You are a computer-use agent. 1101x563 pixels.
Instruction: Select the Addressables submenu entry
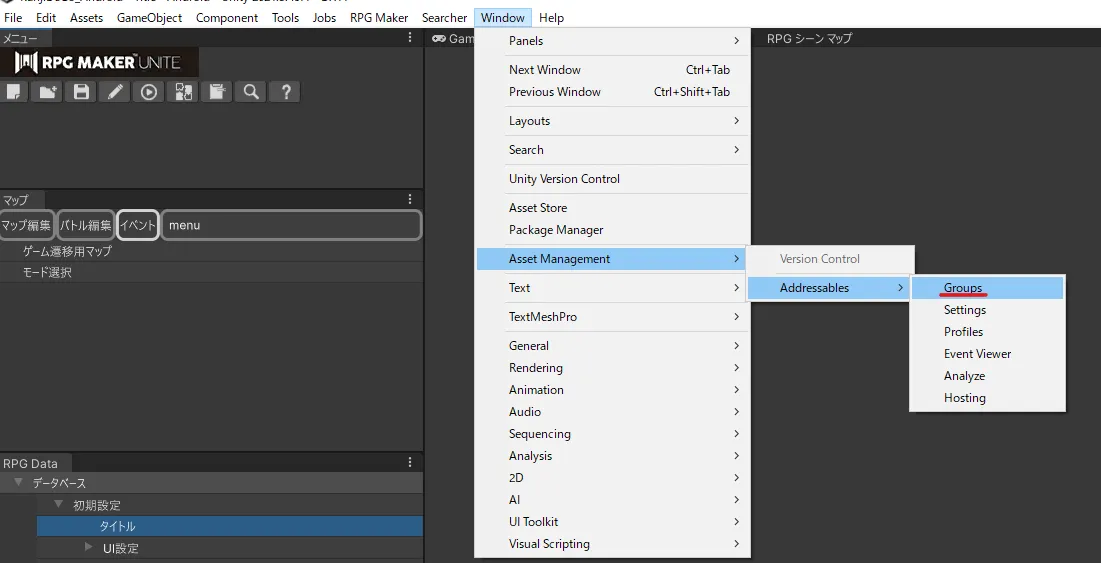pyautogui.click(x=829, y=288)
